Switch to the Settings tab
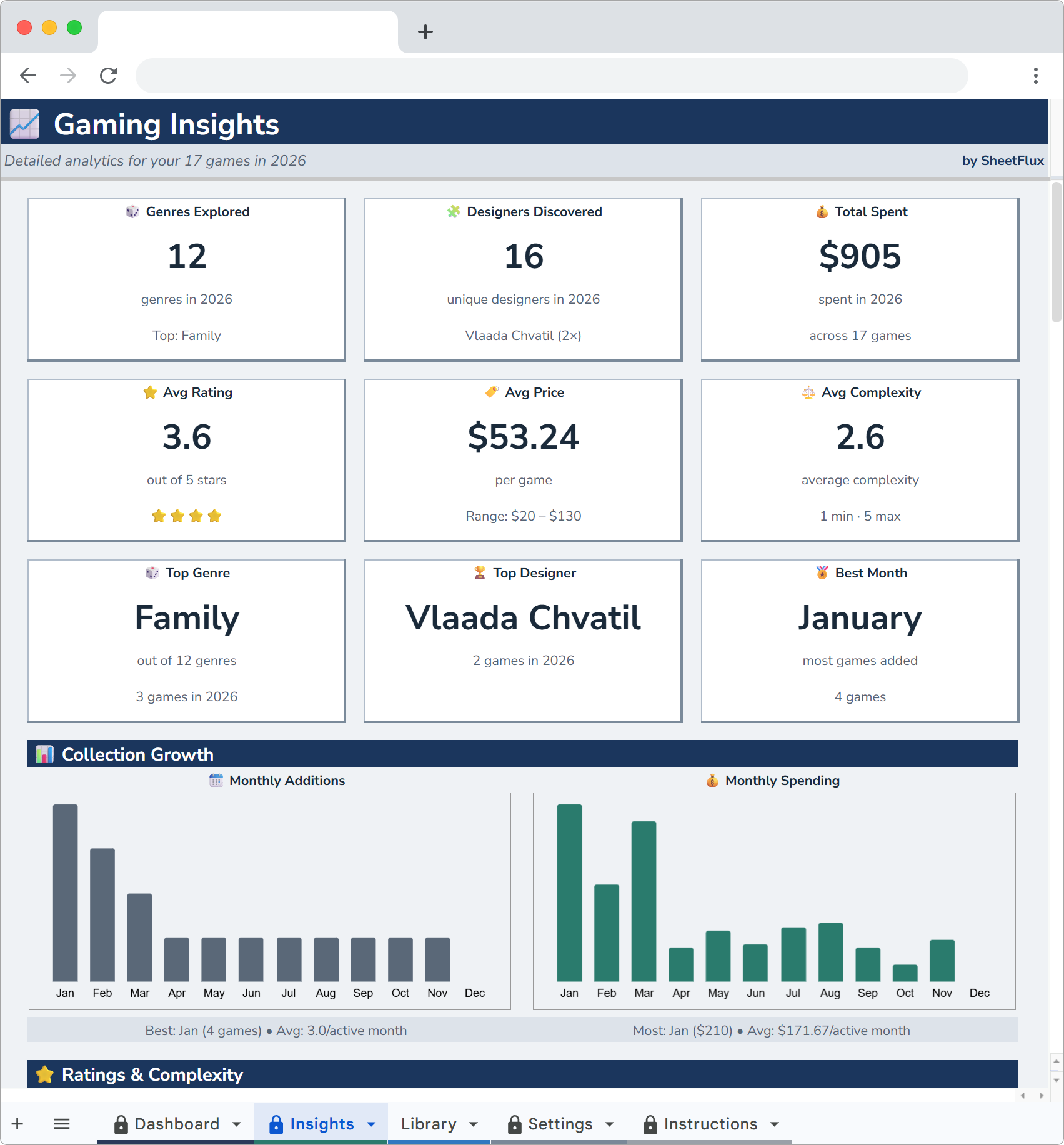The height and width of the screenshot is (1145, 1064). click(x=559, y=1123)
